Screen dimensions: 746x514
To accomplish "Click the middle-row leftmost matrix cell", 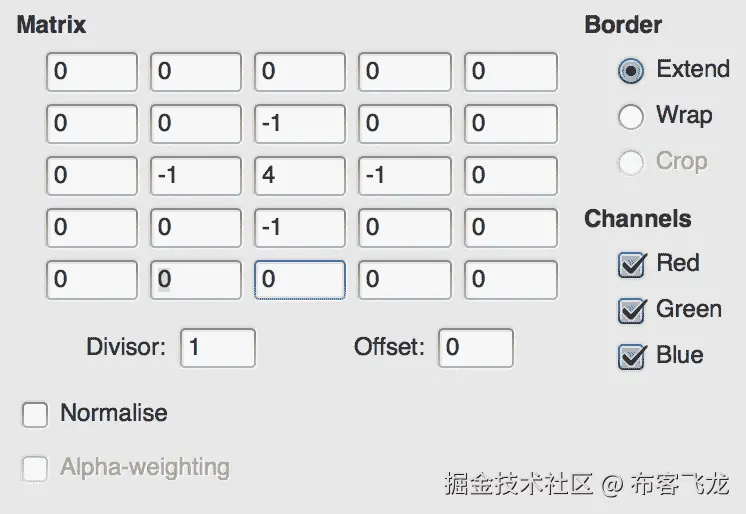I will point(92,176).
